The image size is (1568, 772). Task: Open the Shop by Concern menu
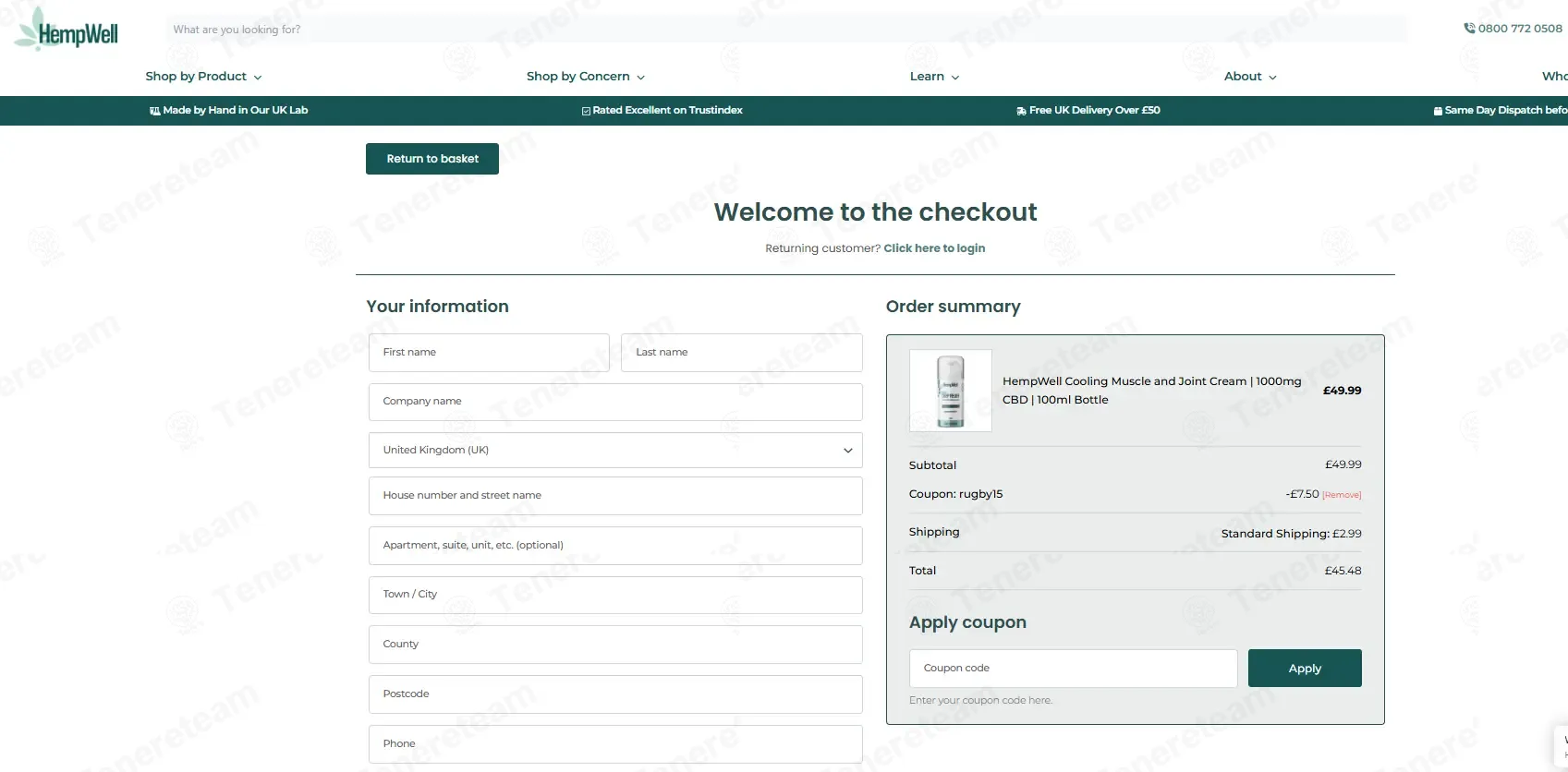point(586,77)
